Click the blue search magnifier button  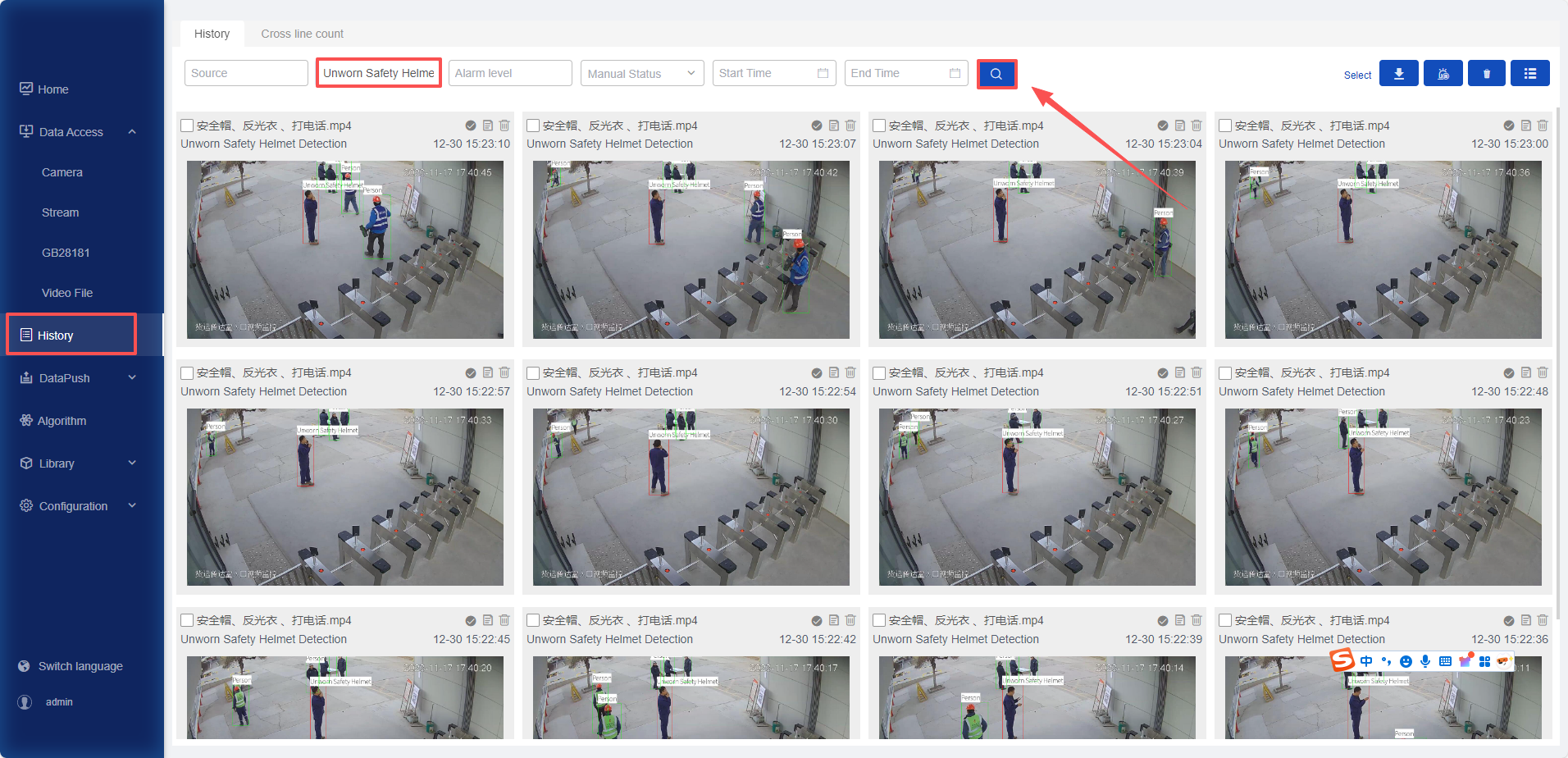[x=996, y=74]
